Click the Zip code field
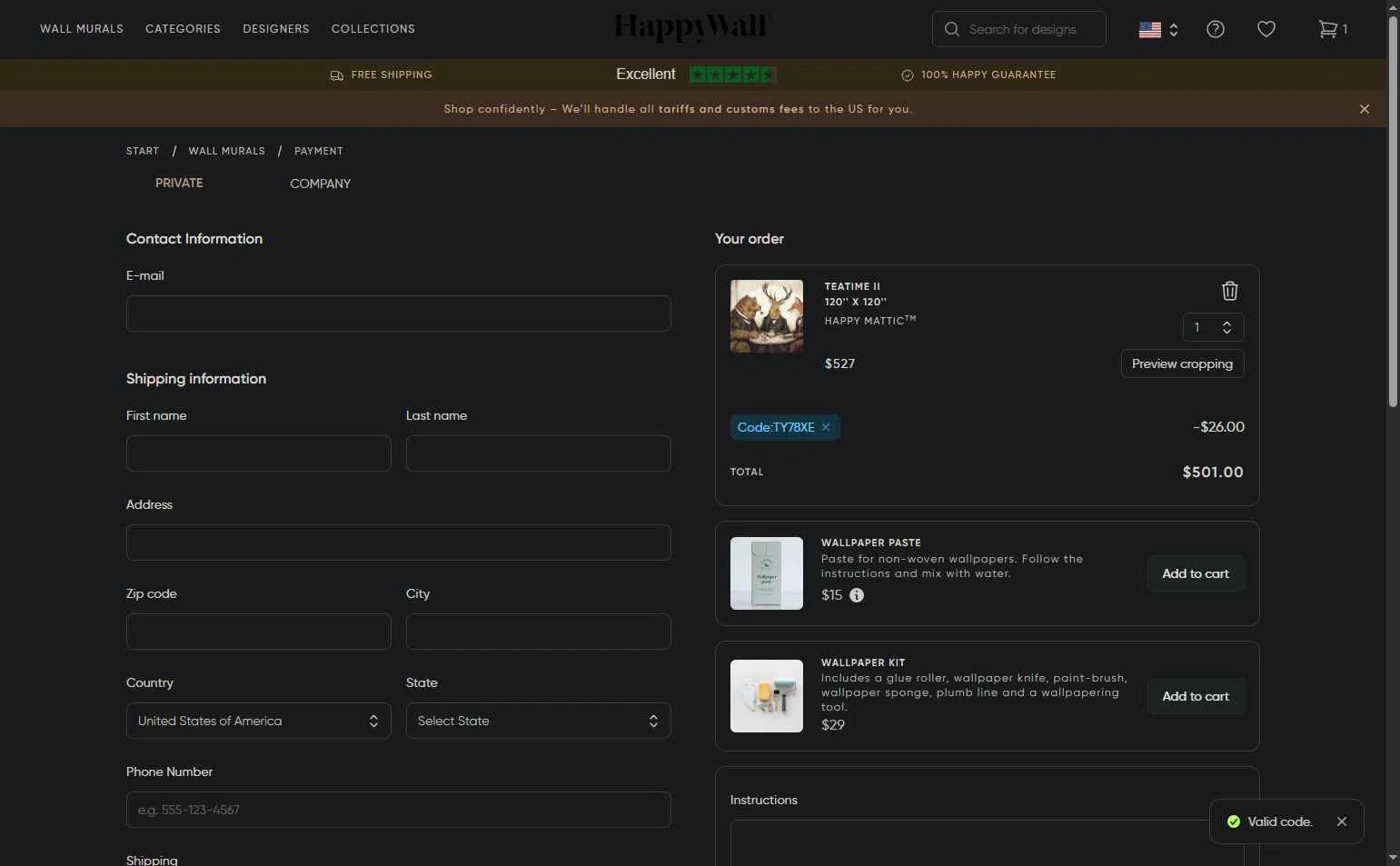This screenshot has height=866, width=1400. 258,632
